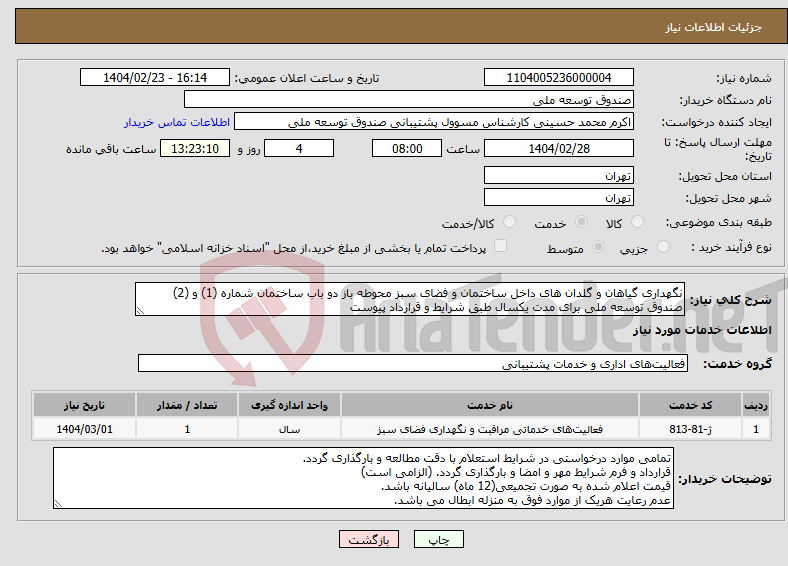Click the service code cell ژ-81-813
788x566 pixels.
click(x=691, y=429)
